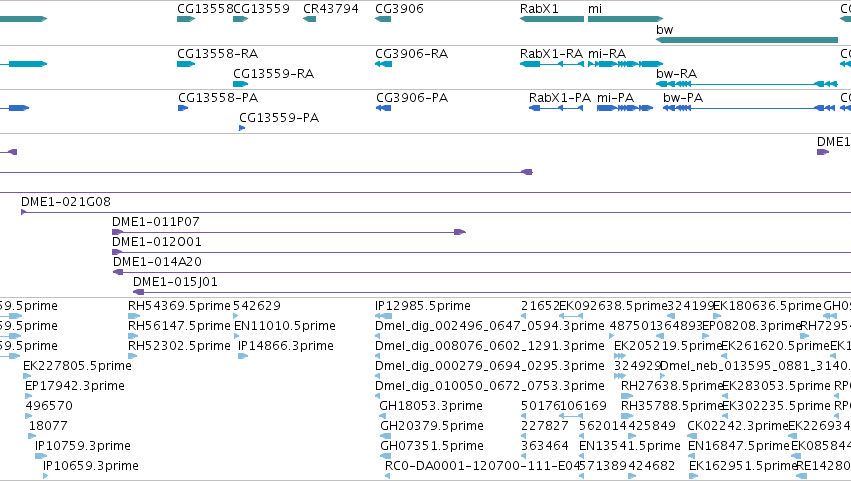
Task: Select the RH56147.5prime EST label
Action: (179, 326)
